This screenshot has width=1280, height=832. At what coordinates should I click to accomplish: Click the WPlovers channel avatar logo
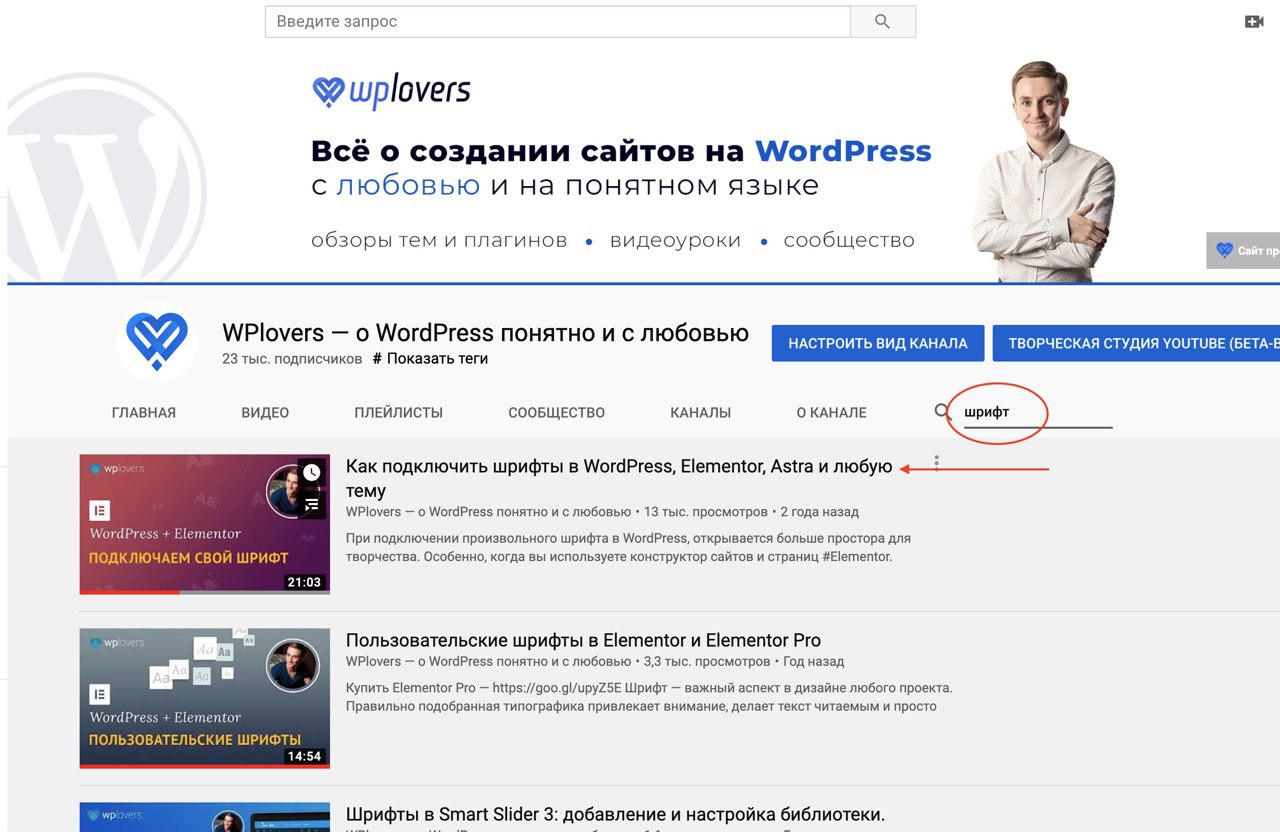[157, 342]
